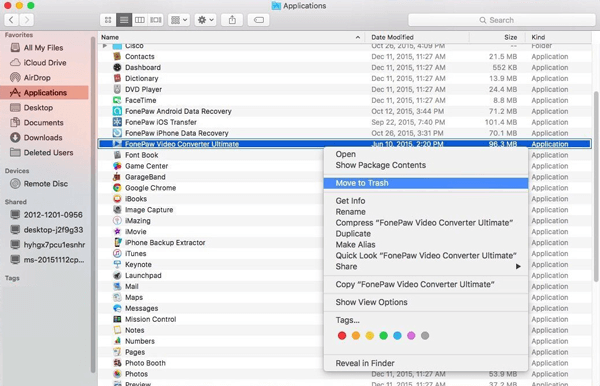600x386 pixels.
Task: Choose Show View Options
Action: pyautogui.click(x=426, y=302)
